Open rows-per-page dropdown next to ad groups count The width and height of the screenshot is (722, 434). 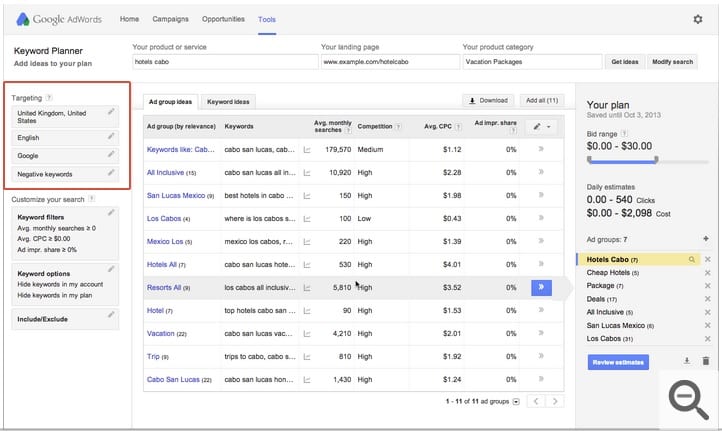516,402
